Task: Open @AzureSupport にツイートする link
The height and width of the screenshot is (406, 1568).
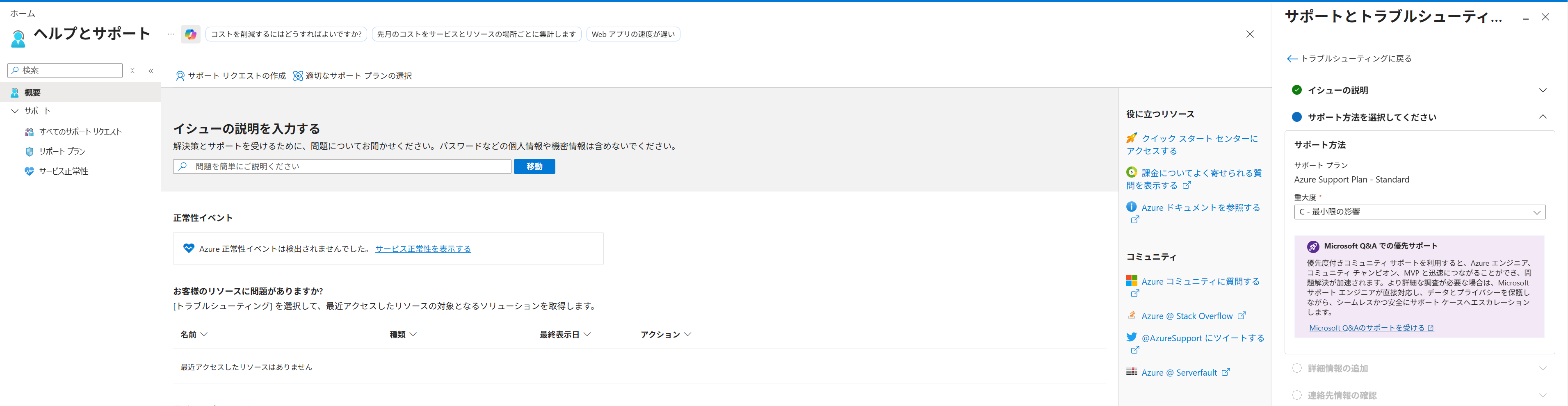Action: point(1203,338)
